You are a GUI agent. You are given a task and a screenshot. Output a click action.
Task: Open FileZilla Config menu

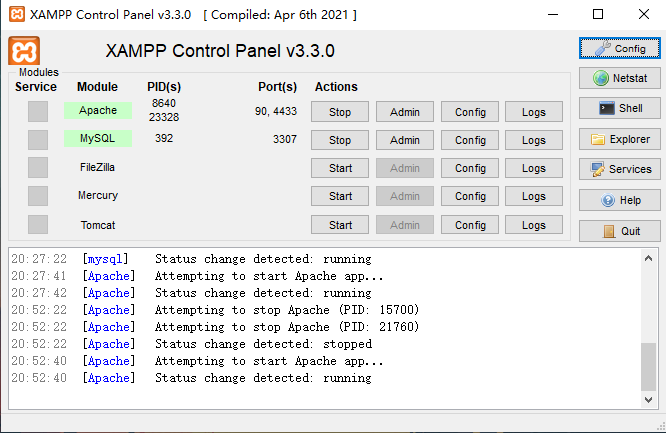(470, 168)
